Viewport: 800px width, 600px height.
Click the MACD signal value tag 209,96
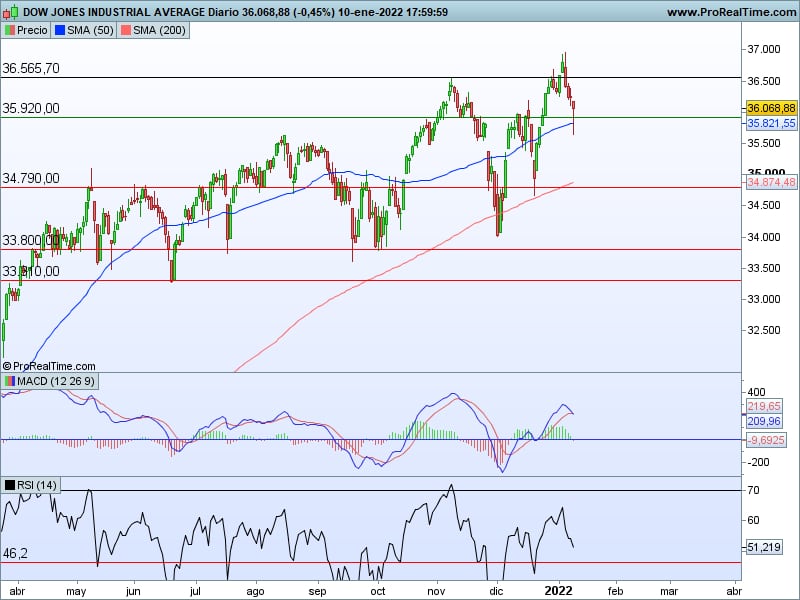tap(764, 421)
